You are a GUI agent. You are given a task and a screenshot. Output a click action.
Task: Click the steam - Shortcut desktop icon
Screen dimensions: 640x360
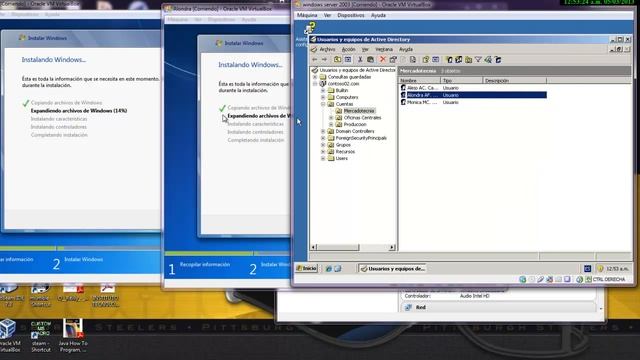point(41,336)
